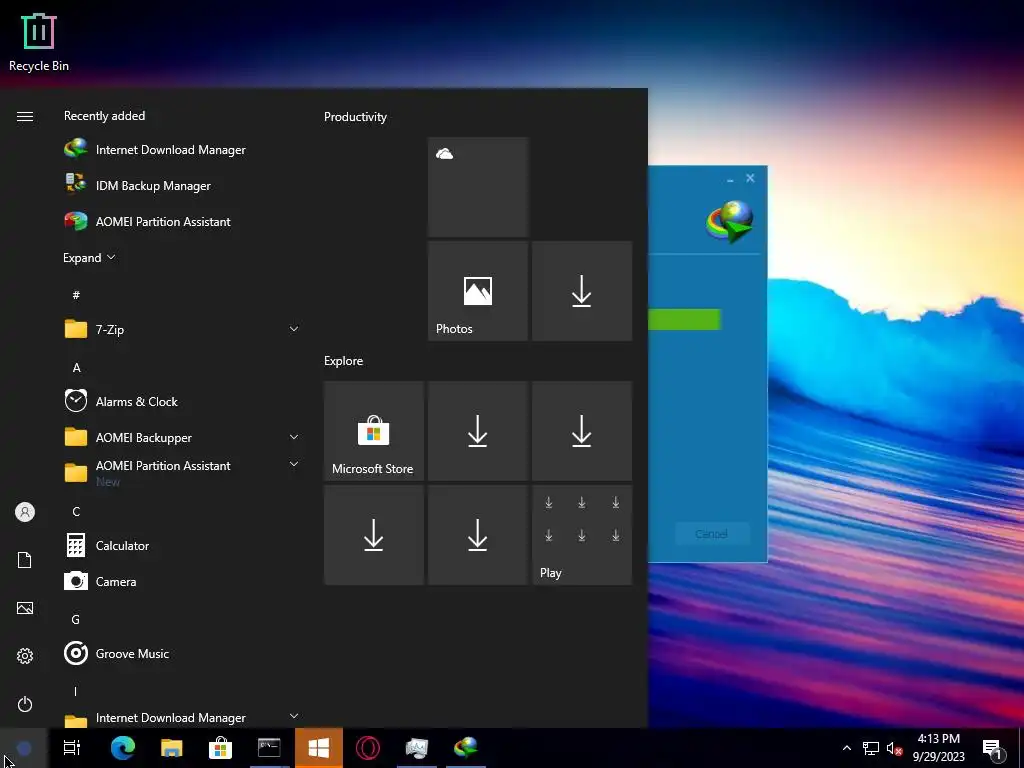This screenshot has height=768, width=1024.
Task: Open Documents from Start sidebar
Action: tap(25, 560)
